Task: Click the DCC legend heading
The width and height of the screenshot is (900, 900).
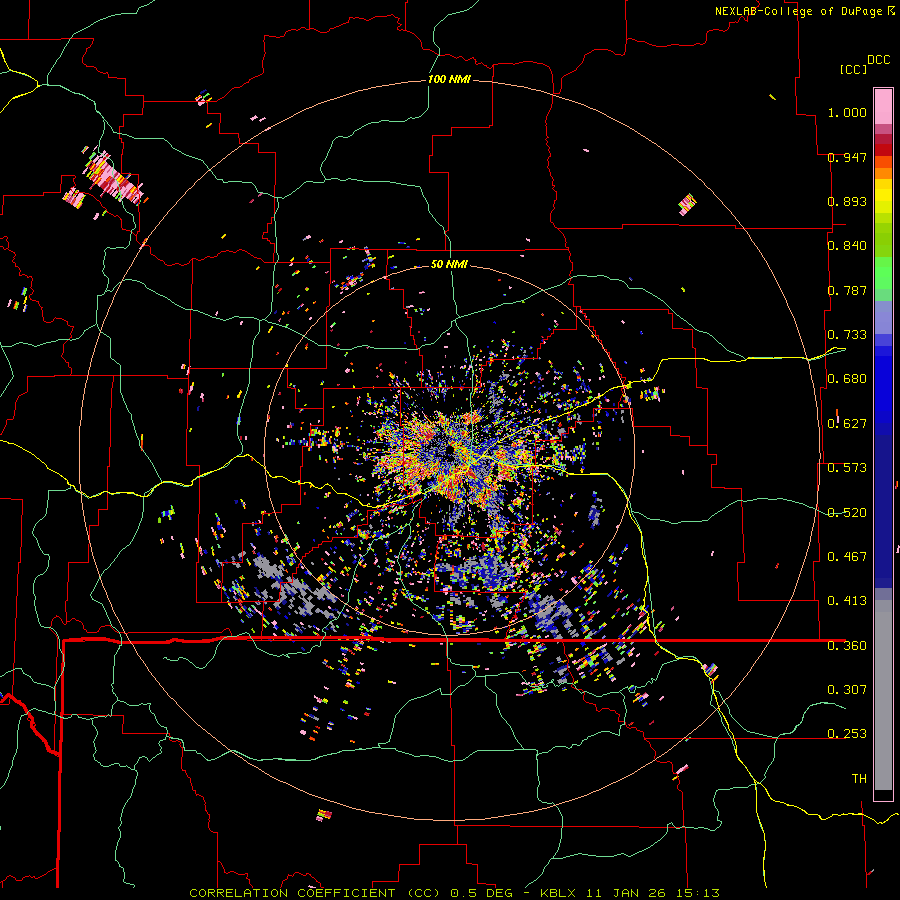Action: click(878, 60)
